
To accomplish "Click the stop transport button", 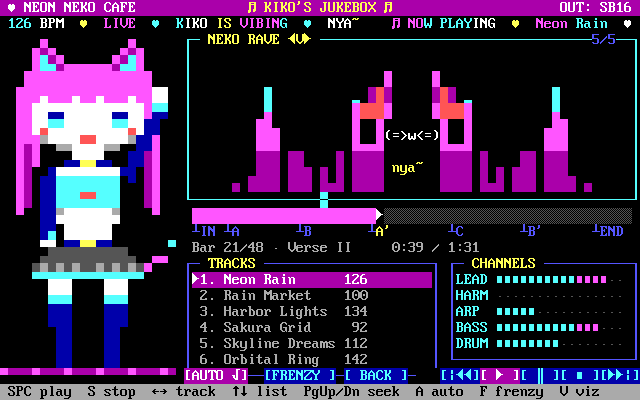I will coord(580,375).
